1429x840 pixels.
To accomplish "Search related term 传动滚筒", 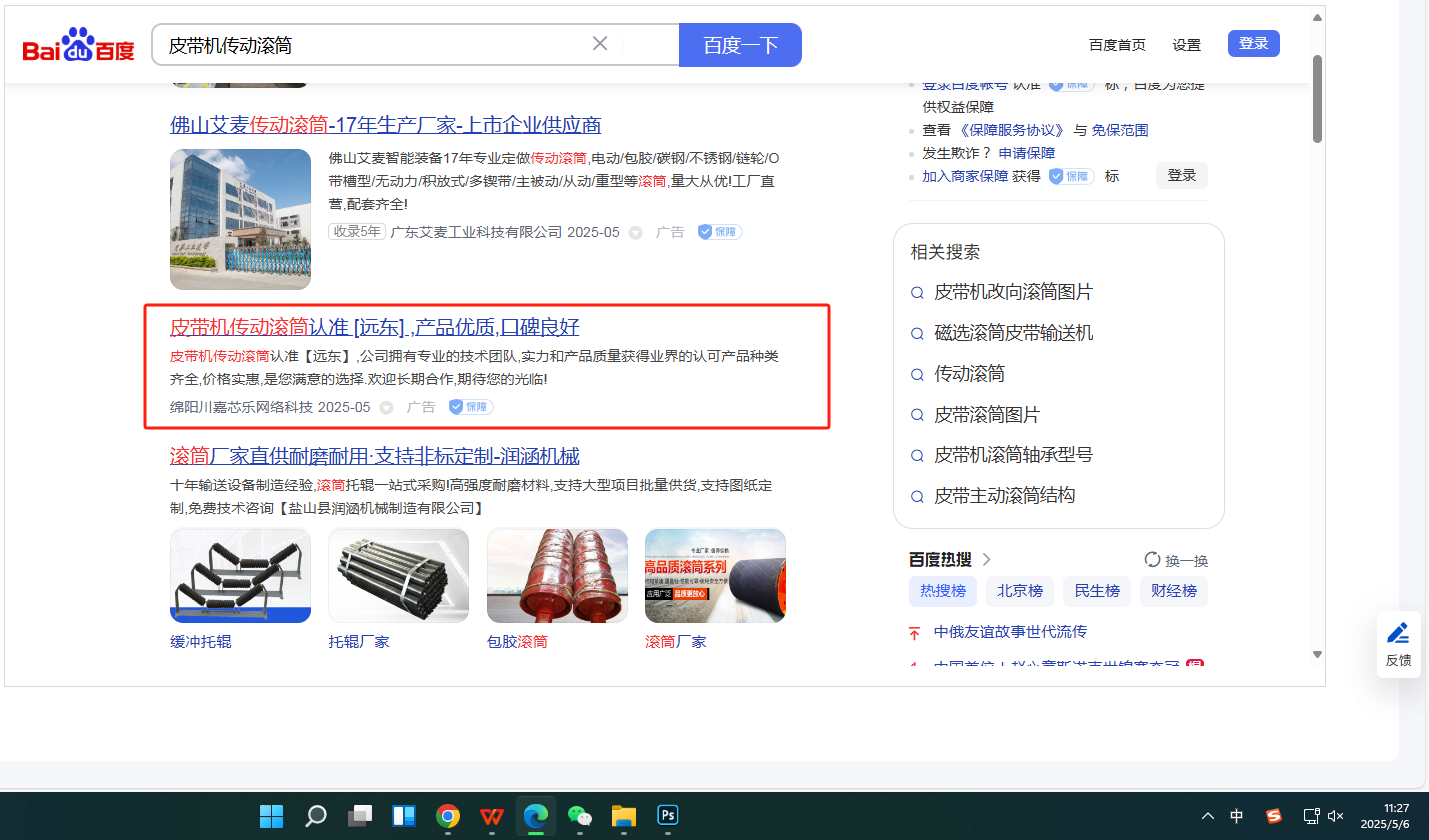I will coord(969,374).
